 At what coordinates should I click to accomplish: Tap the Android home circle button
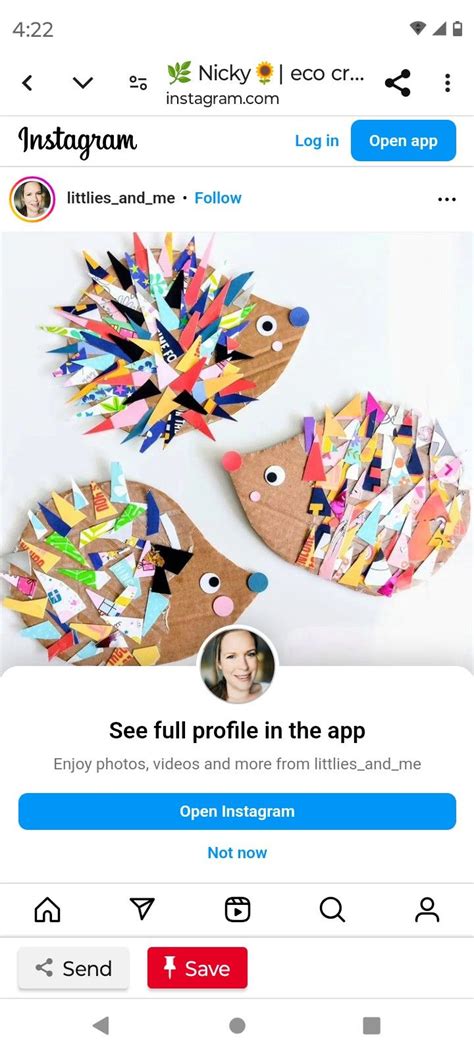coord(237,1025)
